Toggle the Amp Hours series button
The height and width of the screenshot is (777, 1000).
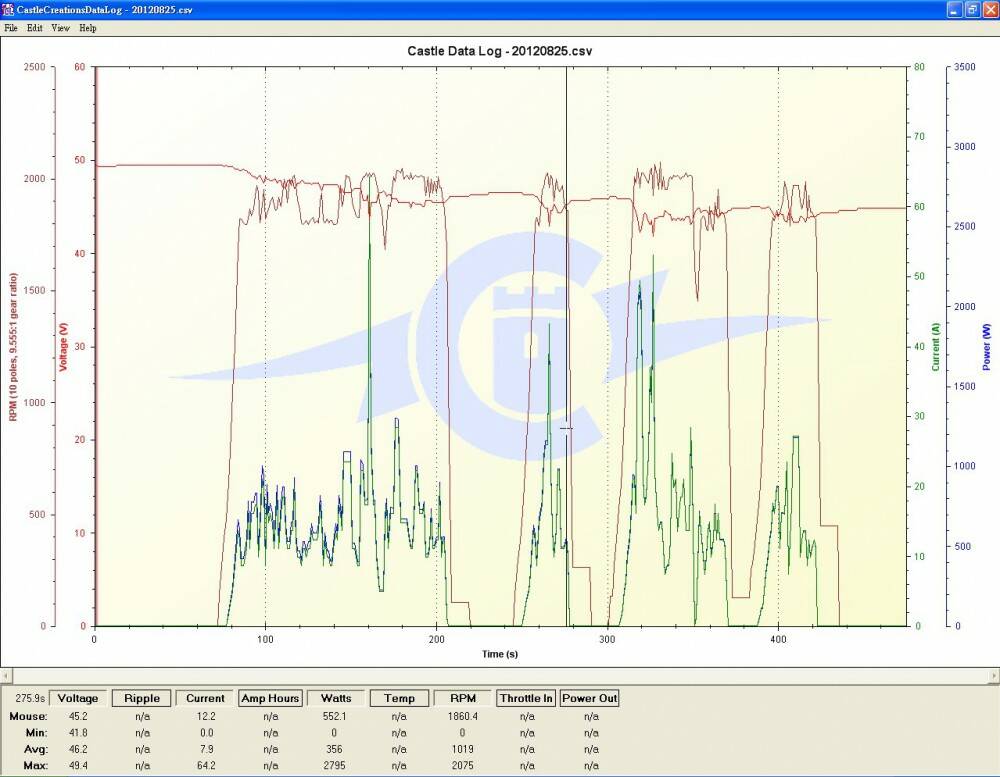[x=270, y=698]
